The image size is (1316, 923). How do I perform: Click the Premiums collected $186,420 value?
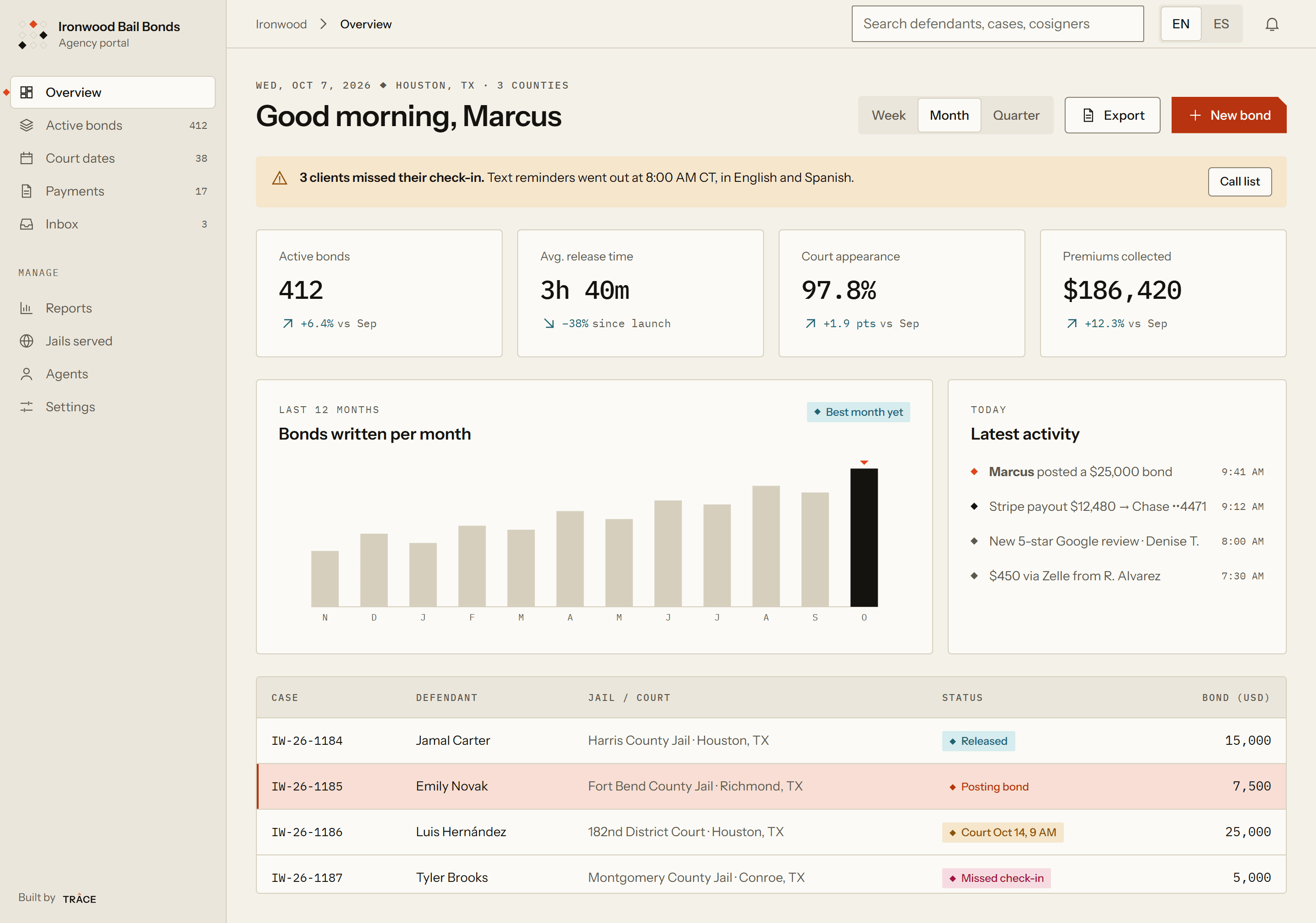coord(1122,290)
